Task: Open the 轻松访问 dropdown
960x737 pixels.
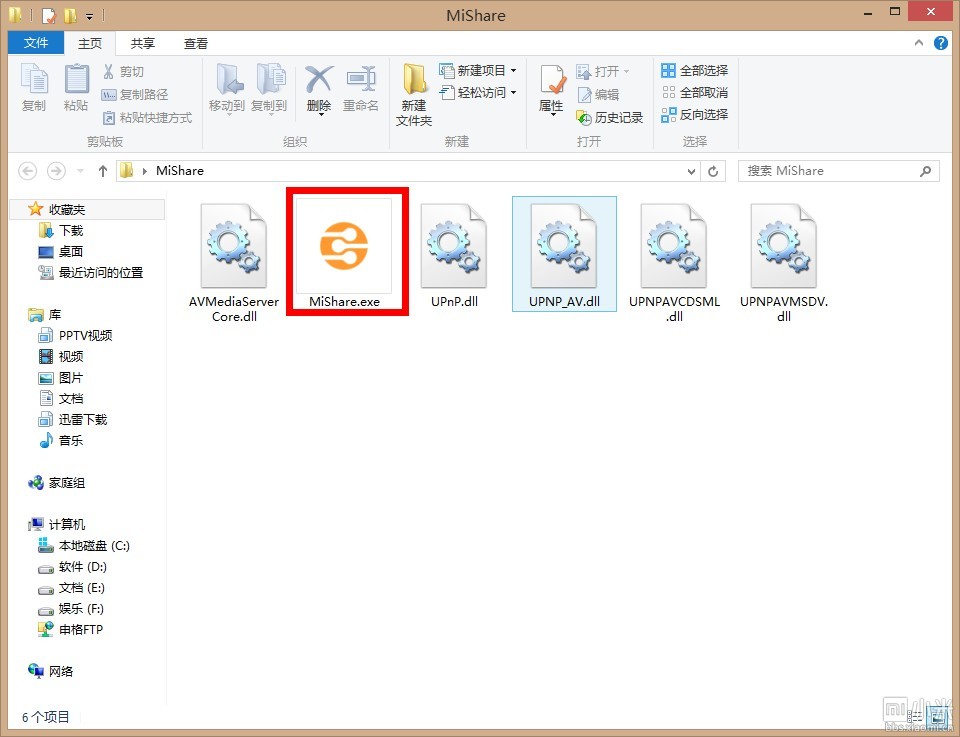Action: coord(478,92)
